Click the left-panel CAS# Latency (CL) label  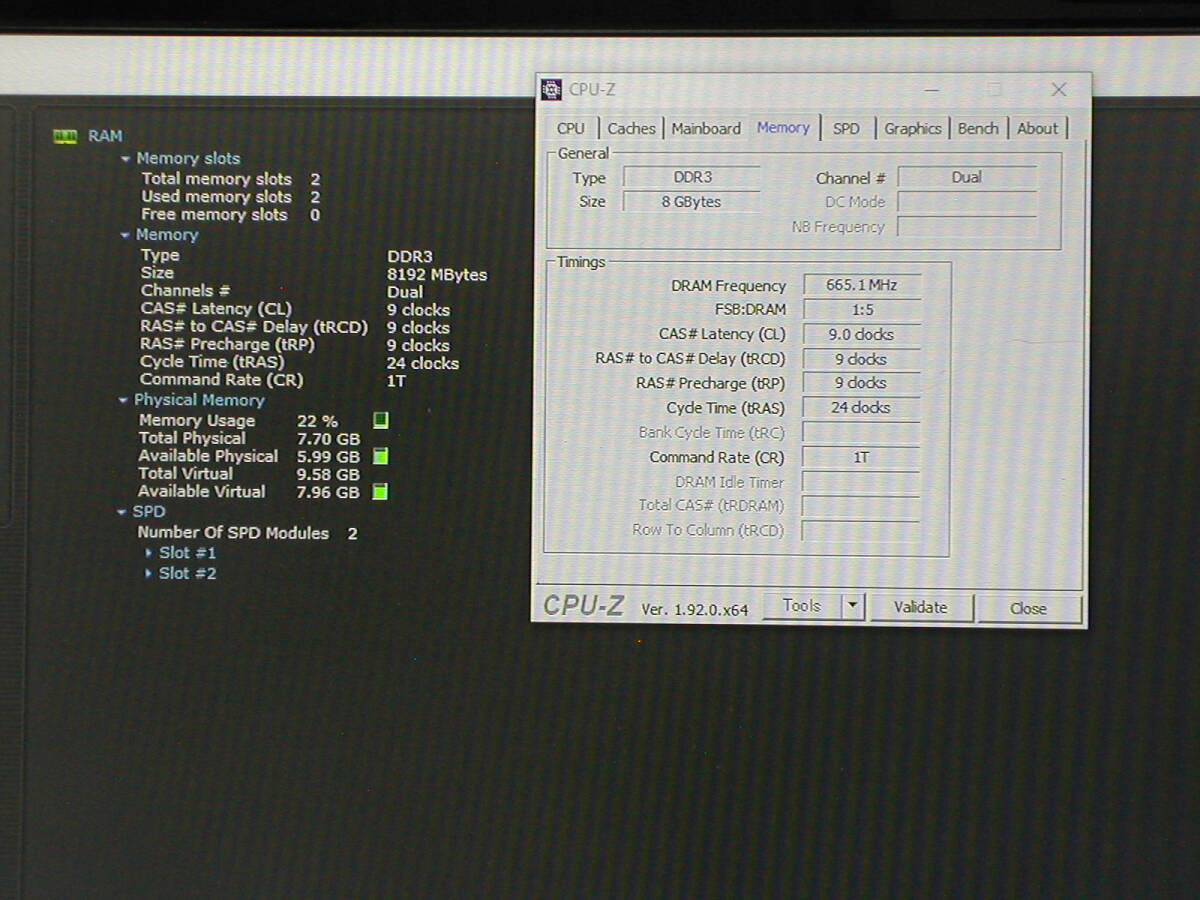tap(216, 309)
